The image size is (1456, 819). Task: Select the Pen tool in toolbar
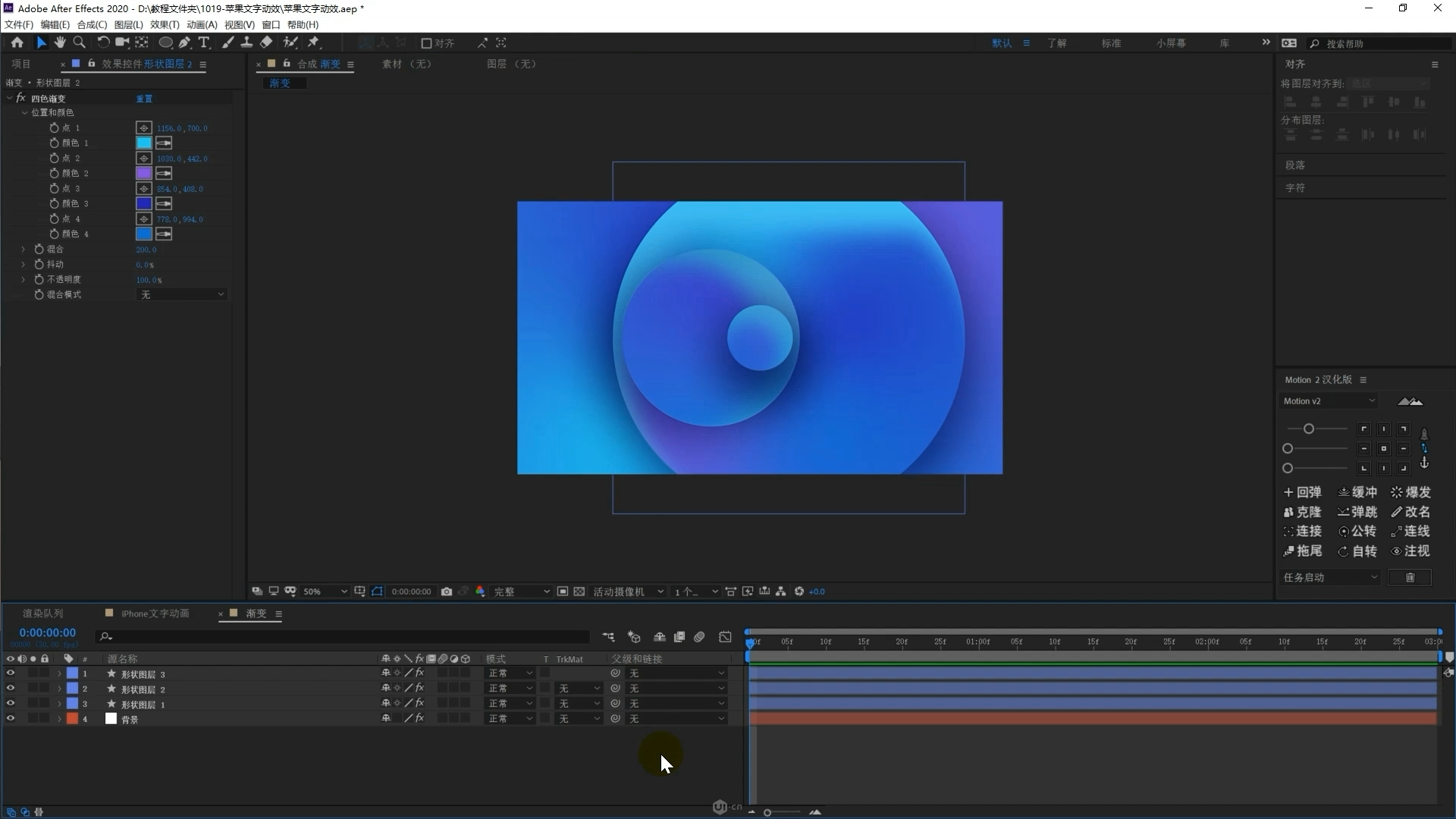[x=184, y=42]
